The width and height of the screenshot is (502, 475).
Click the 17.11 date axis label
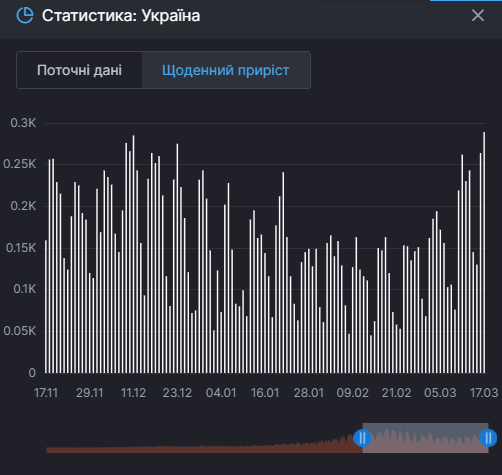(x=46, y=393)
